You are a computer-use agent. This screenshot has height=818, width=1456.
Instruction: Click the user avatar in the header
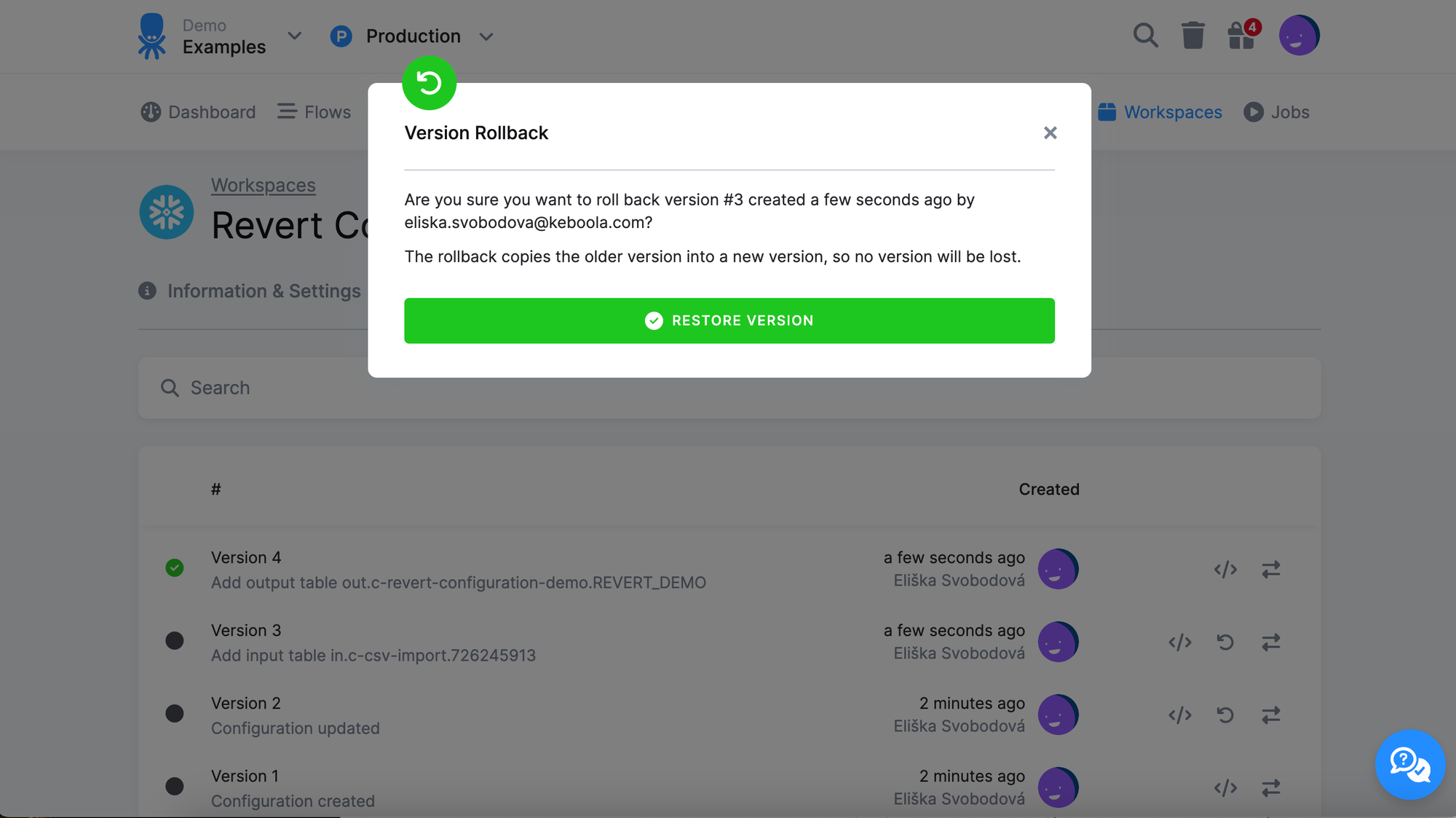[x=1299, y=35]
